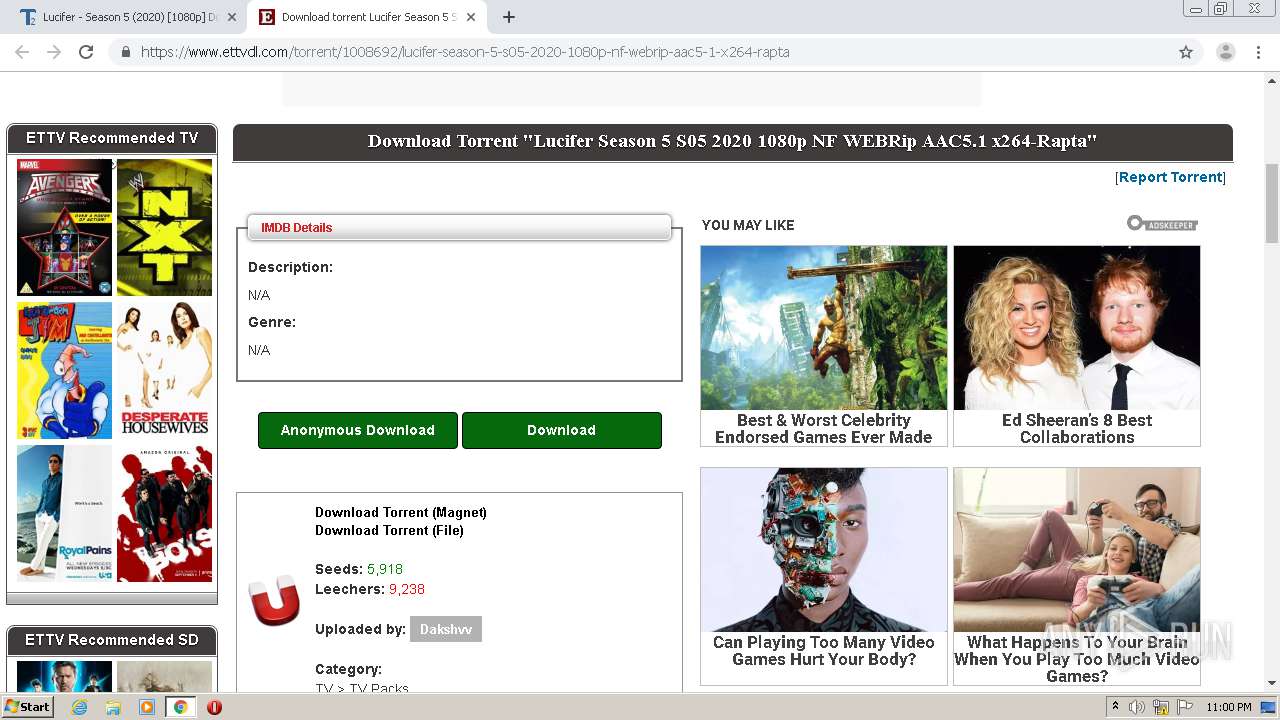Screen dimensions: 1280x720
Task: Open the NXT poster thumbnail
Action: [x=164, y=227]
